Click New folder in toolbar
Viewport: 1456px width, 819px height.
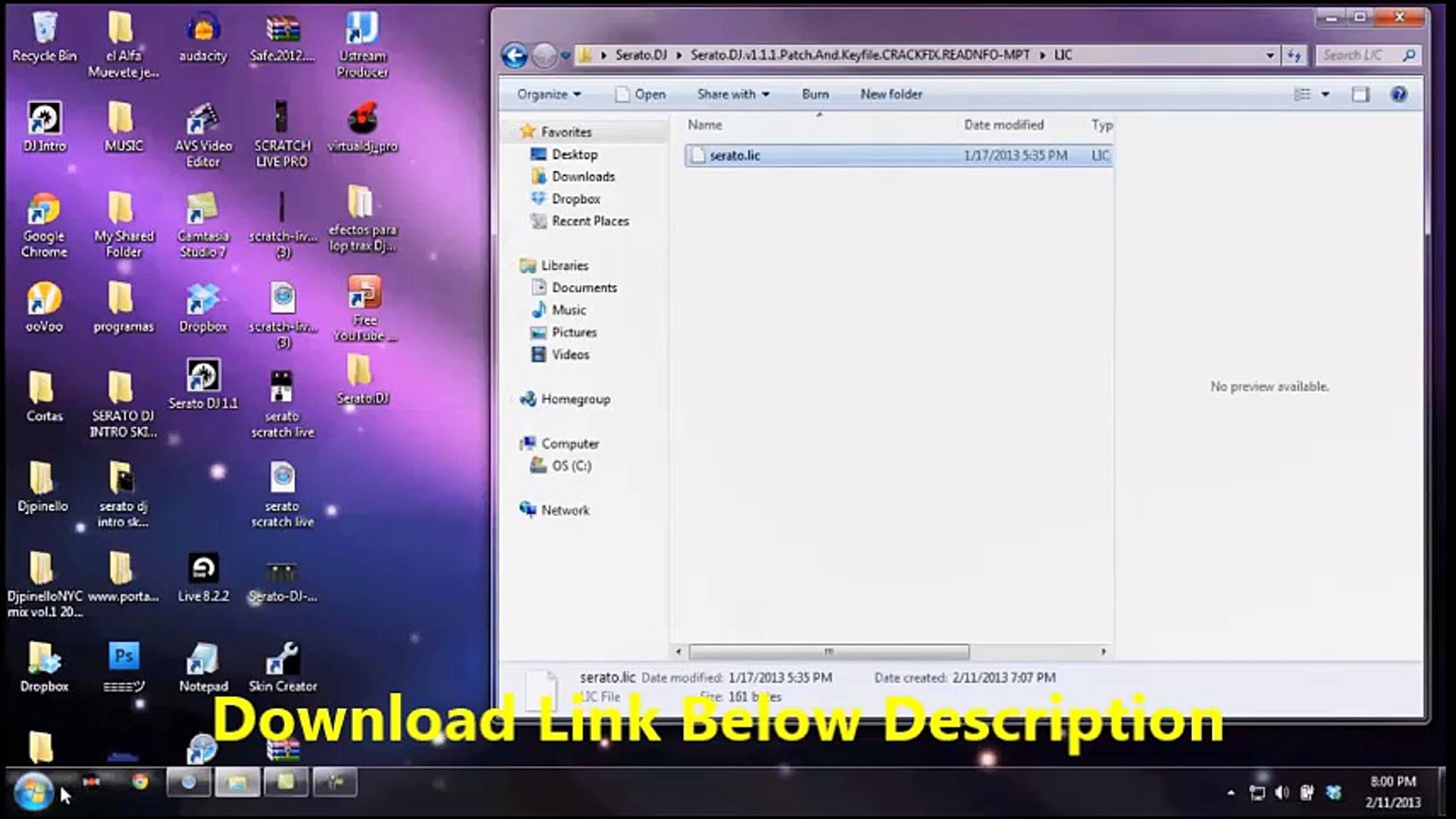pyautogui.click(x=891, y=94)
